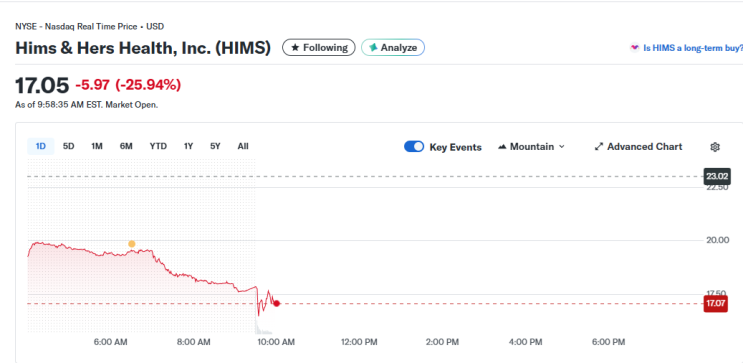Click the 17.05 current price text
This screenshot has width=743, height=363.
42,85
